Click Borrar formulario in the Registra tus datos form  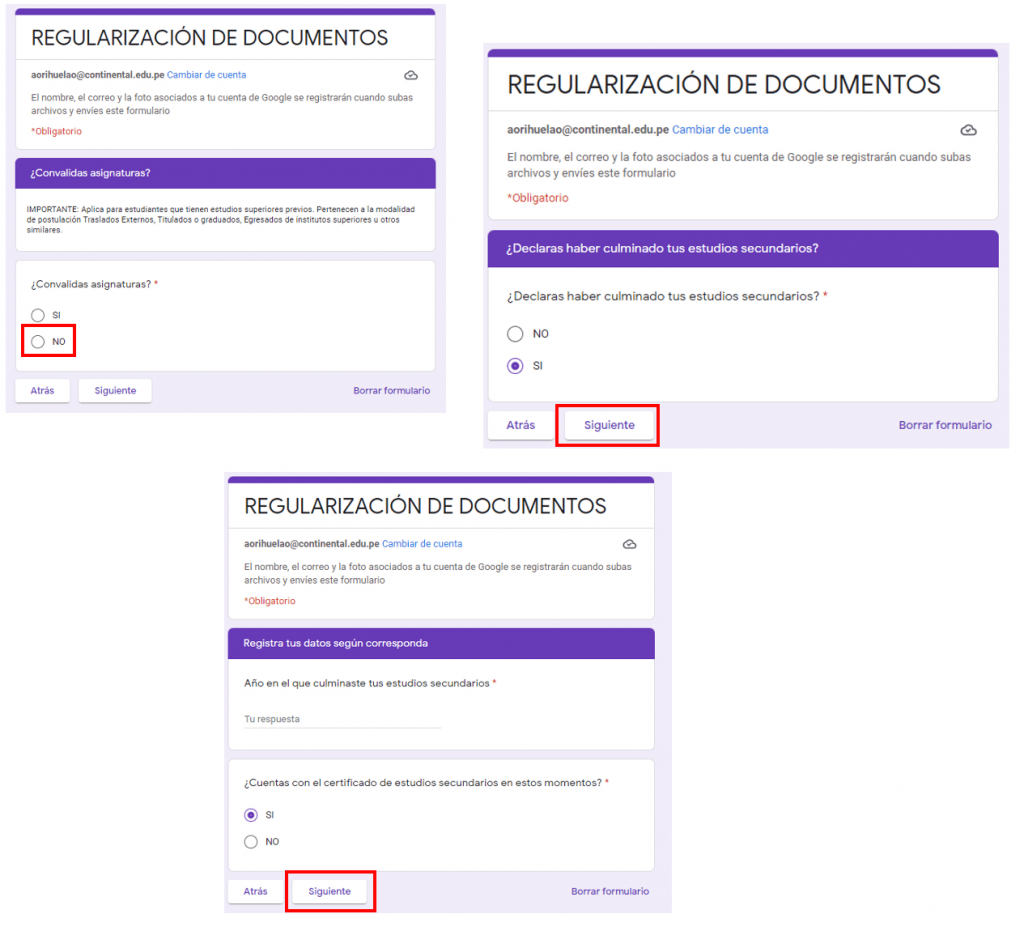coord(609,891)
